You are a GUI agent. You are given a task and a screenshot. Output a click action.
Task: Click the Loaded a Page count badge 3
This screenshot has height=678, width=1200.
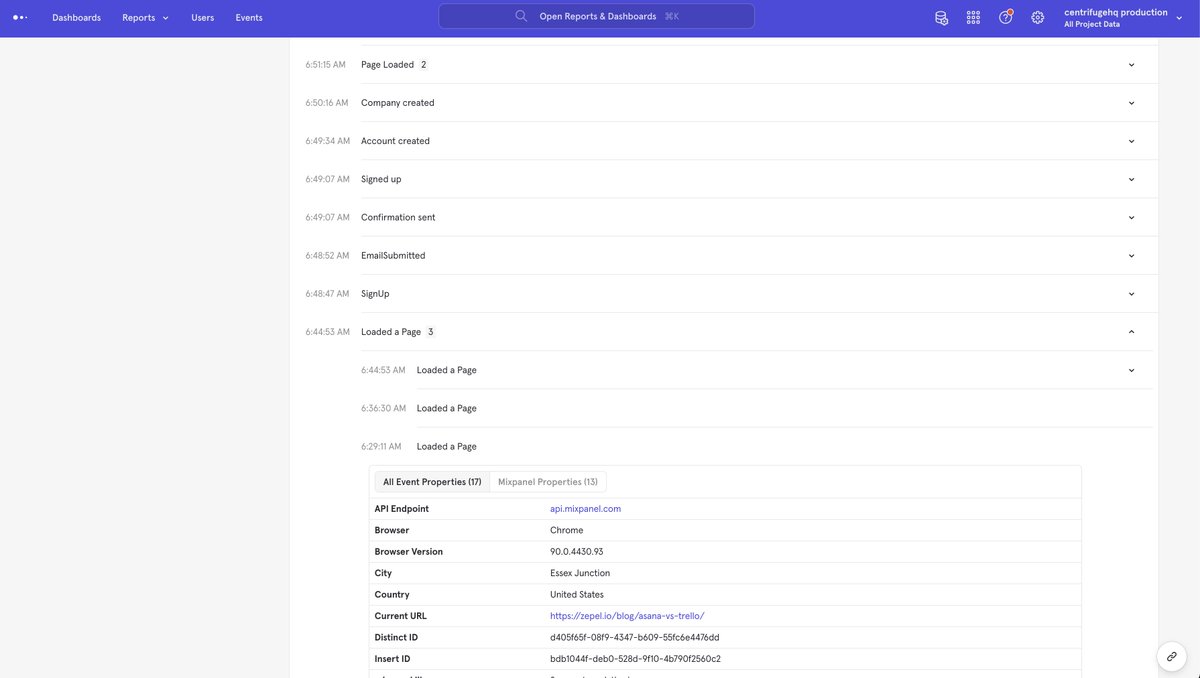point(431,332)
